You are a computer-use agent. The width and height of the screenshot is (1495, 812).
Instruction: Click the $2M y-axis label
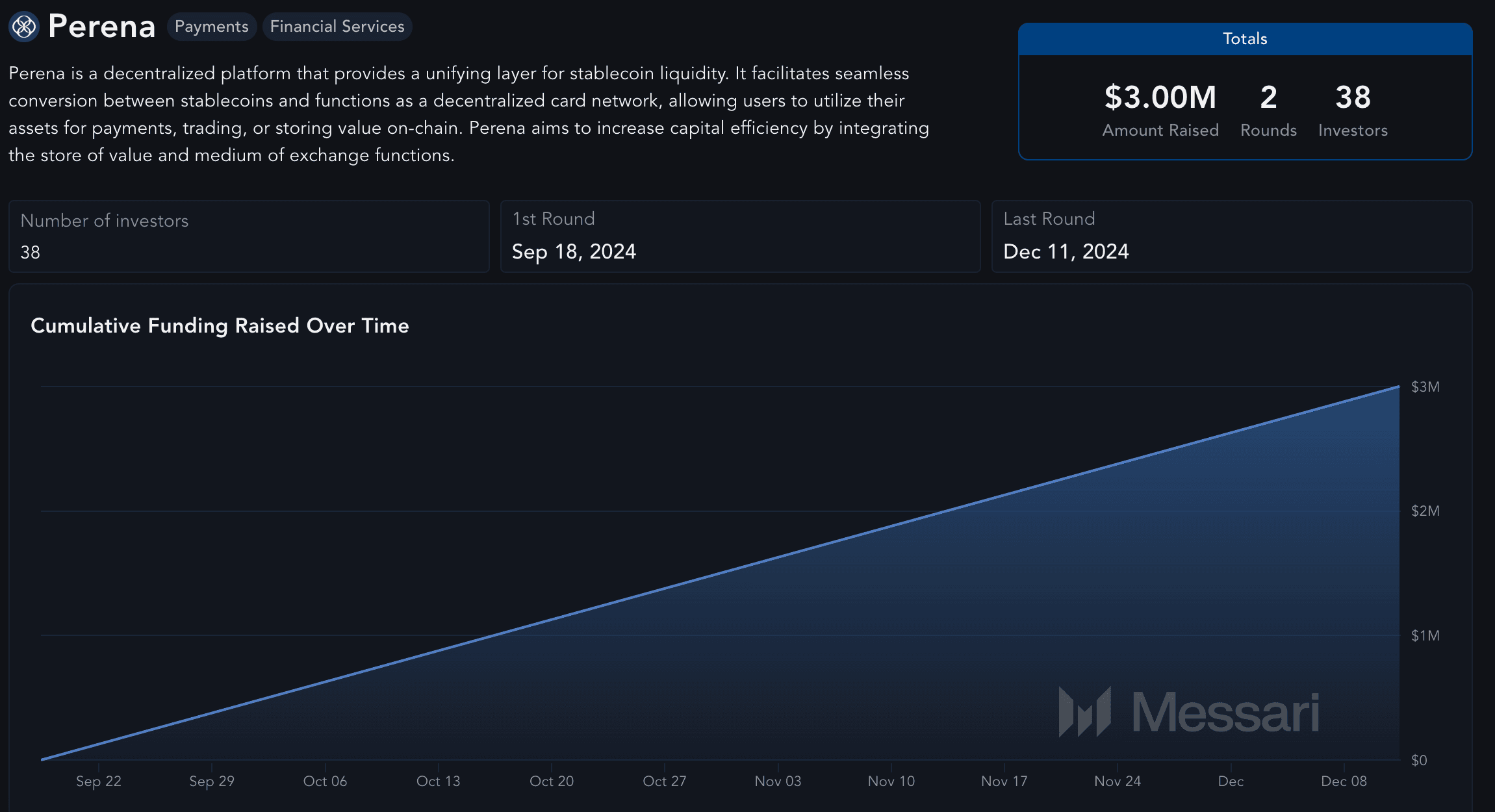click(1425, 511)
